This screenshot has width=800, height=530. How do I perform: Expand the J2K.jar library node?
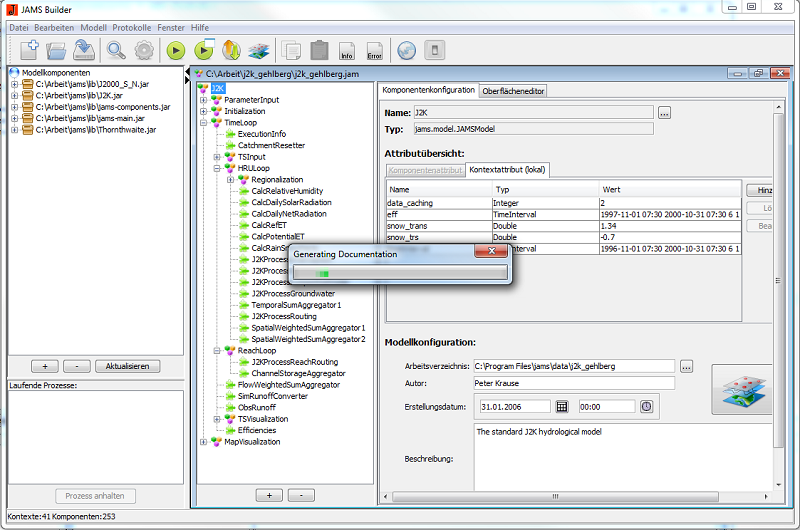tap(14, 96)
